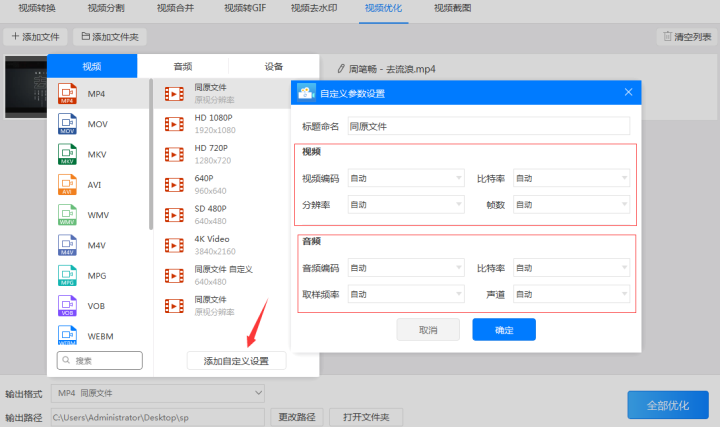Switch to the 视频去水印 tab
The height and width of the screenshot is (427, 720).
click(314, 8)
